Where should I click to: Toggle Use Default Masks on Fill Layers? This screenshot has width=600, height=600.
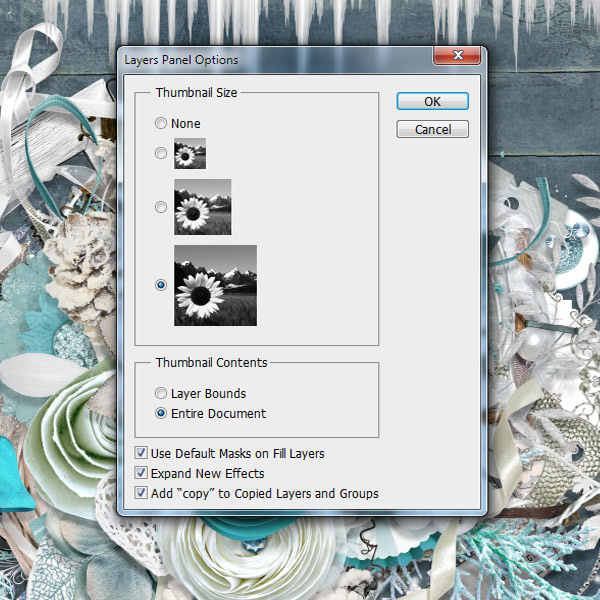coord(141,453)
